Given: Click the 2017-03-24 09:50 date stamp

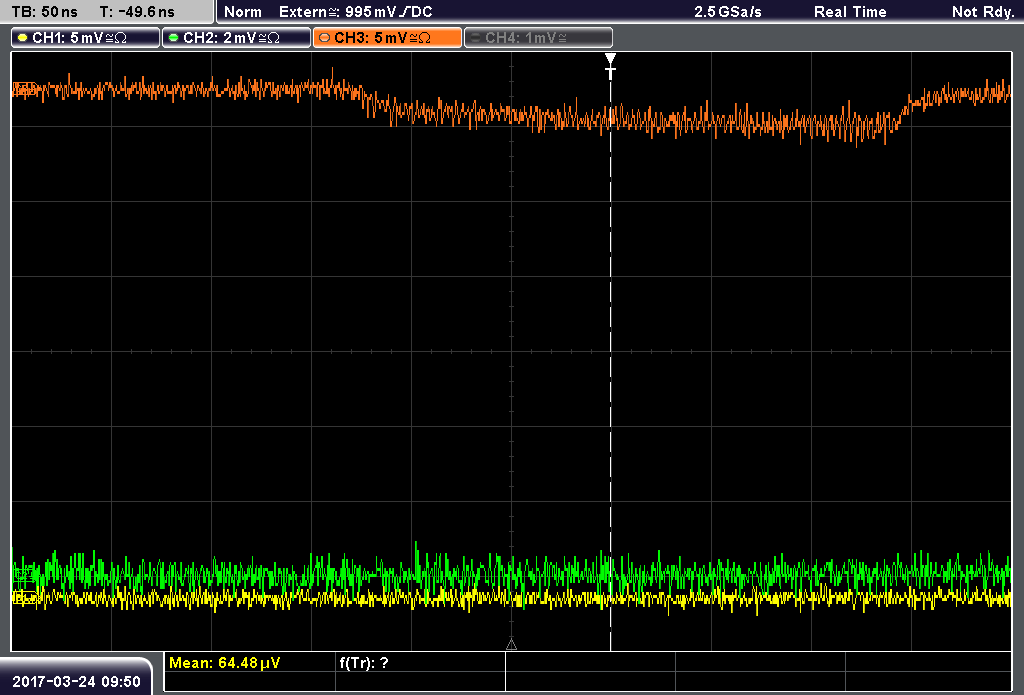Looking at the screenshot, I should pyautogui.click(x=76, y=682).
